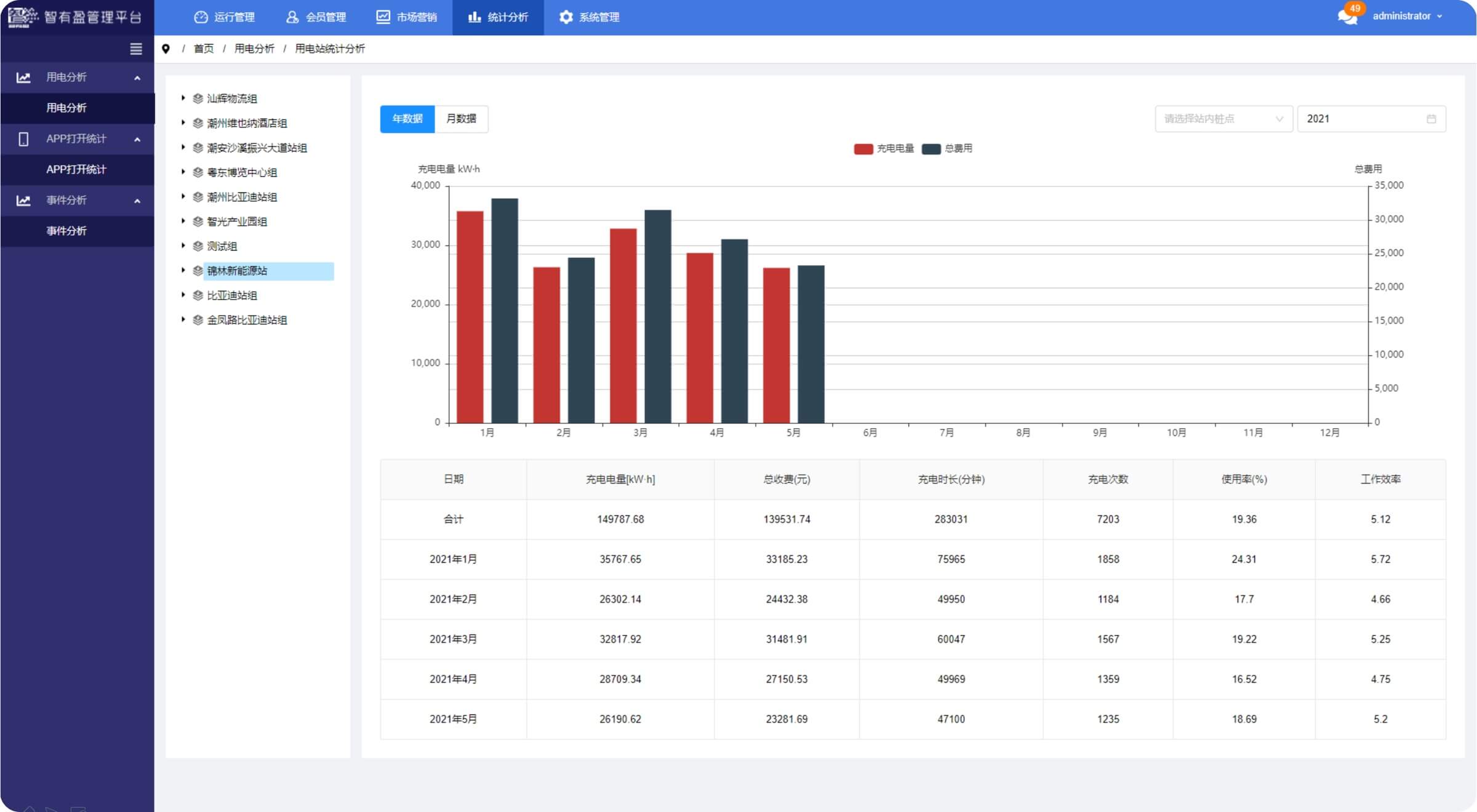1477x812 pixels.
Task: Click the calendar icon in year field
Action: click(x=1431, y=119)
